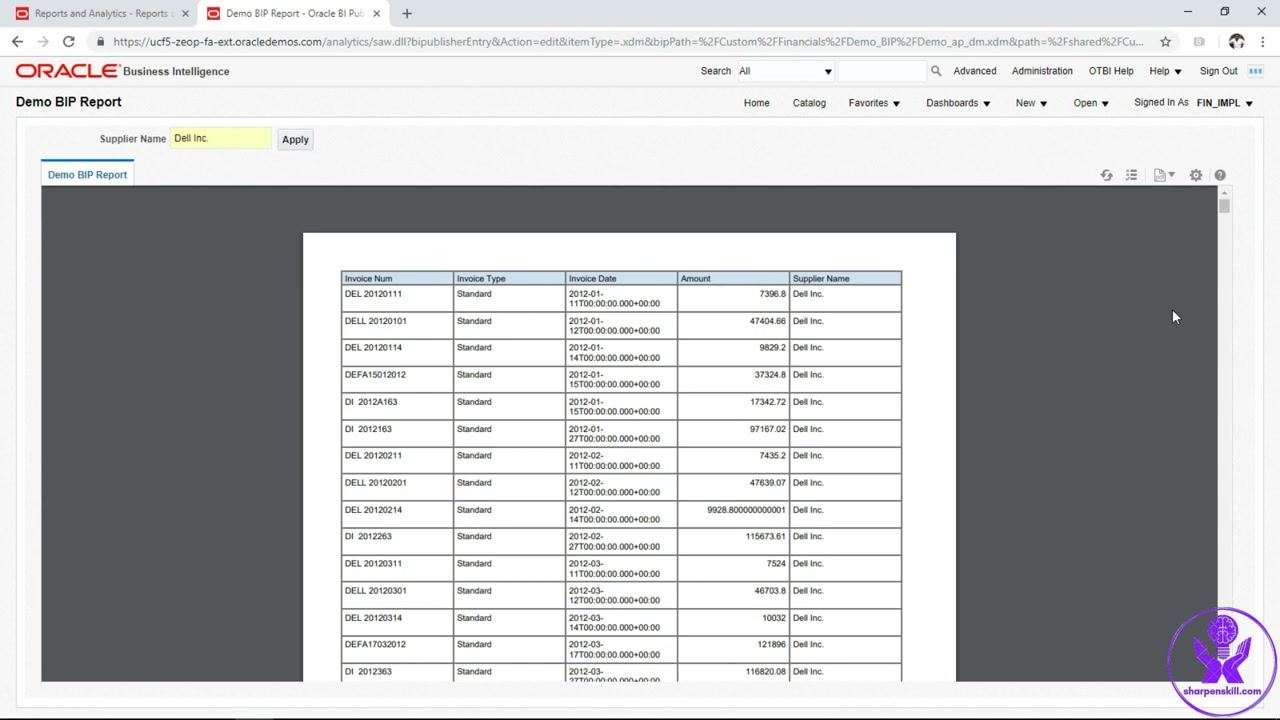The image size is (1280, 720).
Task: Open the report view list icon
Action: point(1131,175)
